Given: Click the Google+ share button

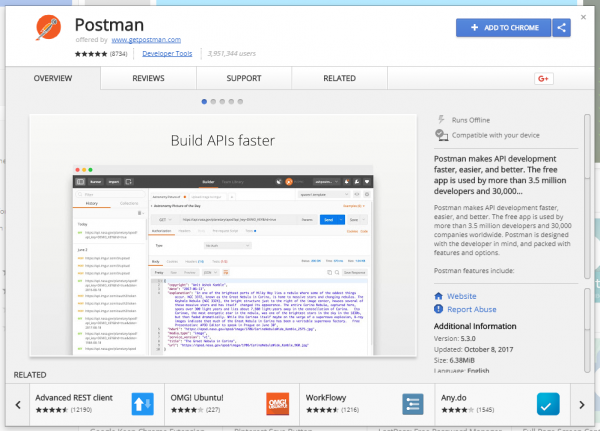Looking at the screenshot, I should 544,78.
